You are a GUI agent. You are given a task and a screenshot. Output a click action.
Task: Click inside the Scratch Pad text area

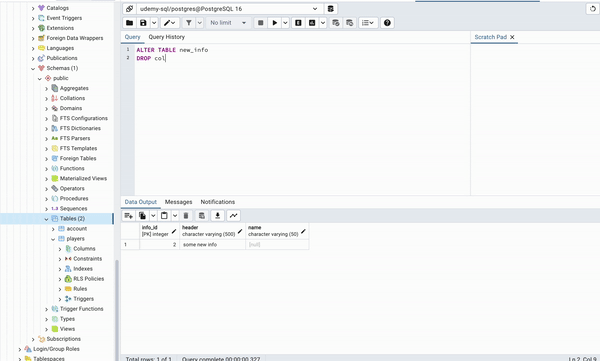535,119
